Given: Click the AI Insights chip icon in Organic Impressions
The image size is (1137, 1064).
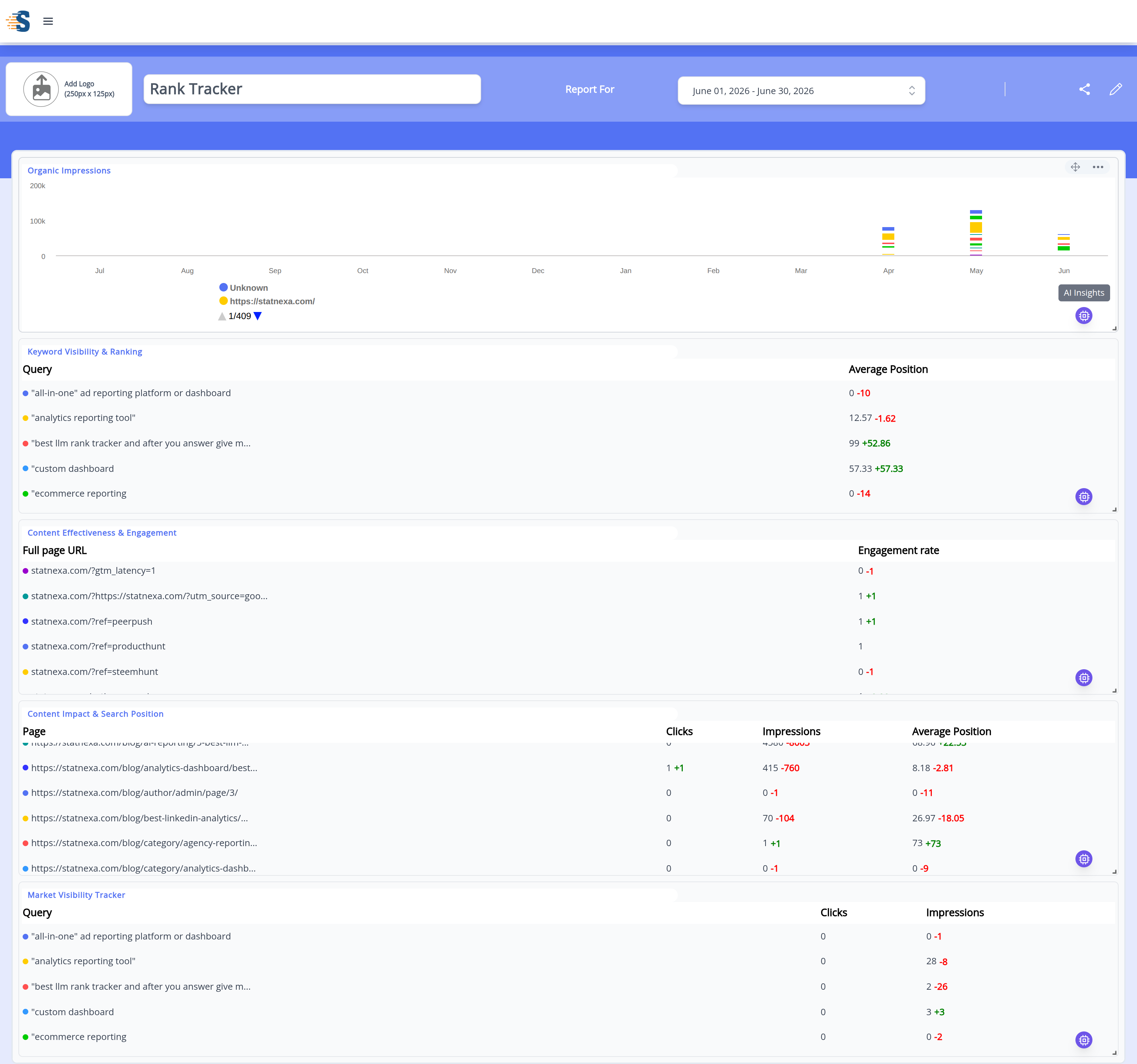Looking at the screenshot, I should (x=1084, y=316).
